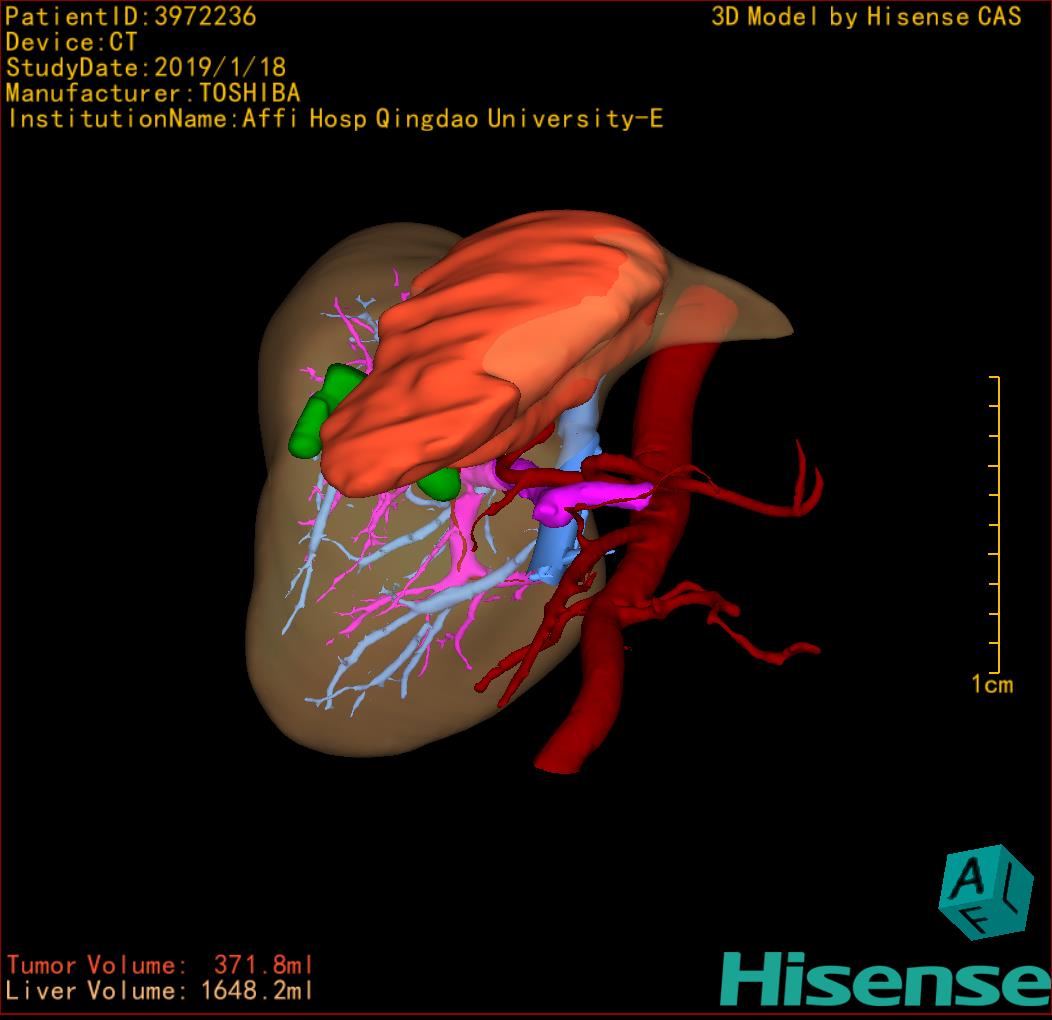This screenshot has height=1020, width=1052.
Task: Click the Liver Volume 1648.2ml readout
Action: click(x=160, y=991)
